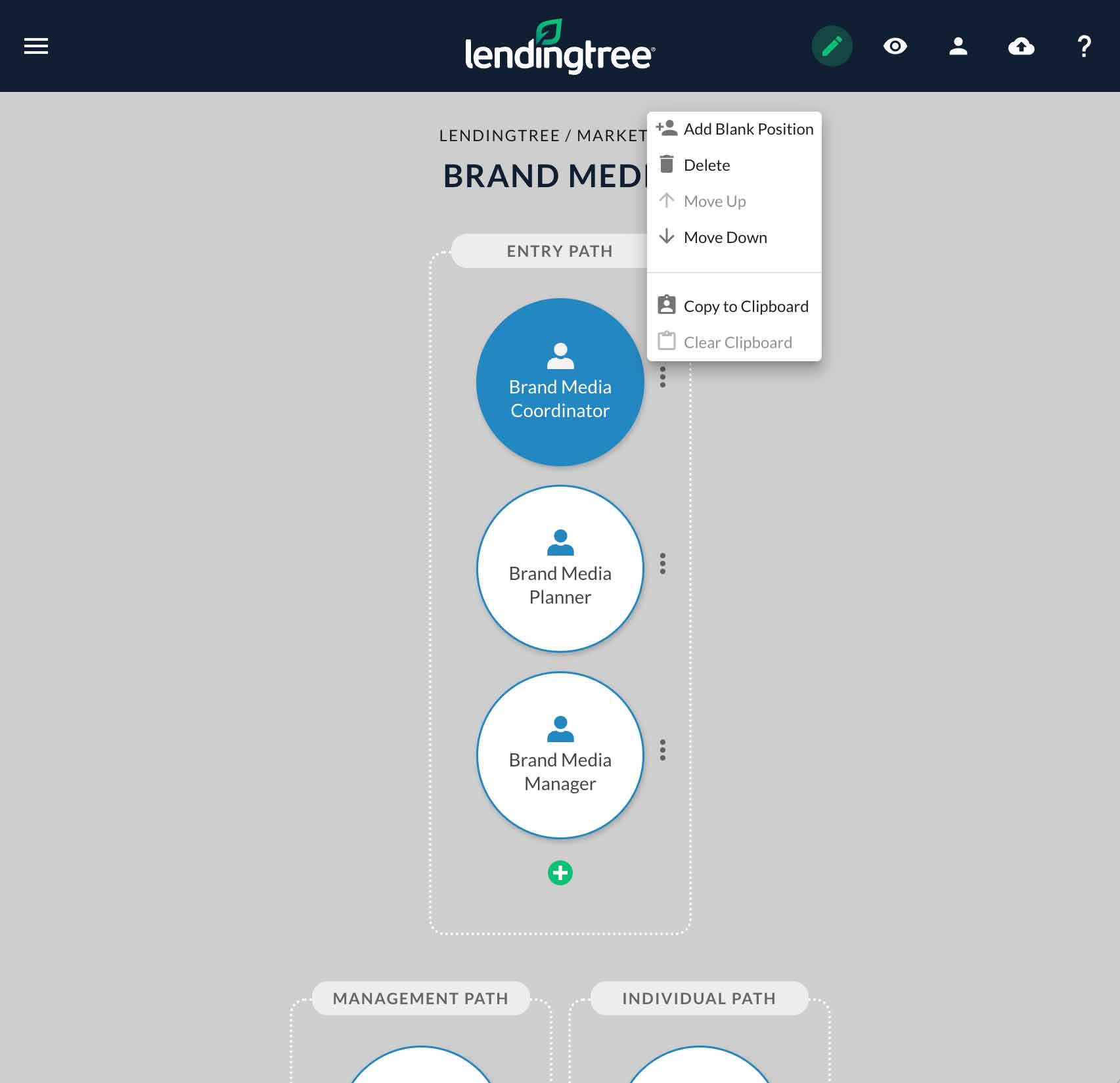
Task: Open the hamburger navigation menu
Action: [36, 46]
